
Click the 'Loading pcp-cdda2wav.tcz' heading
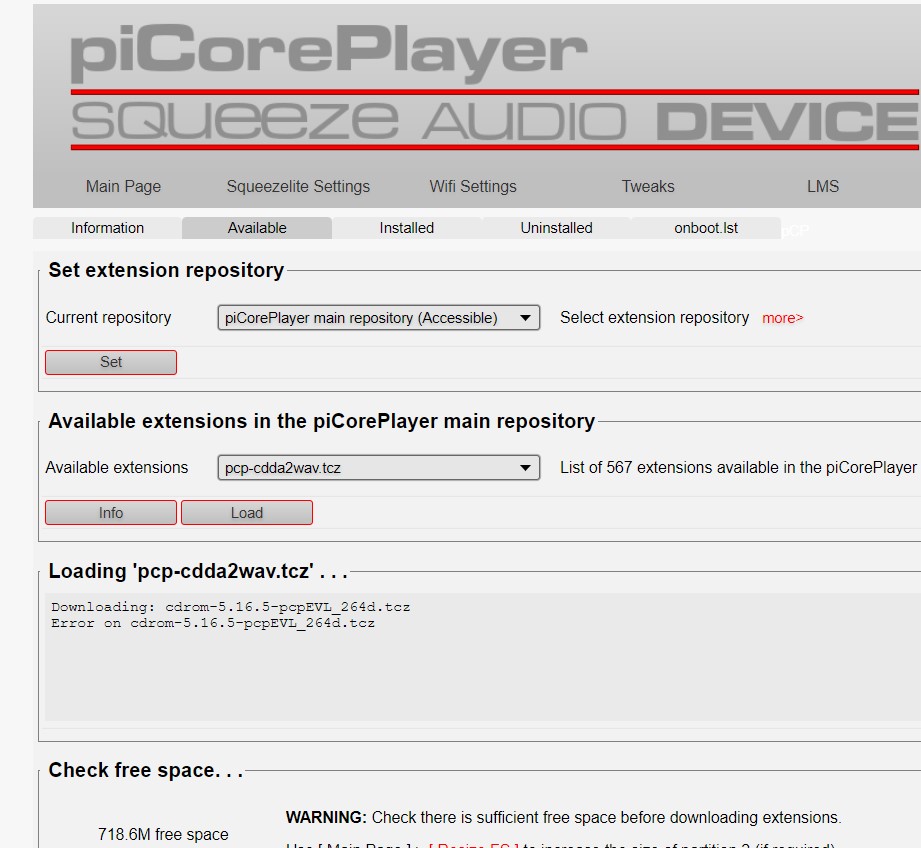(198, 571)
